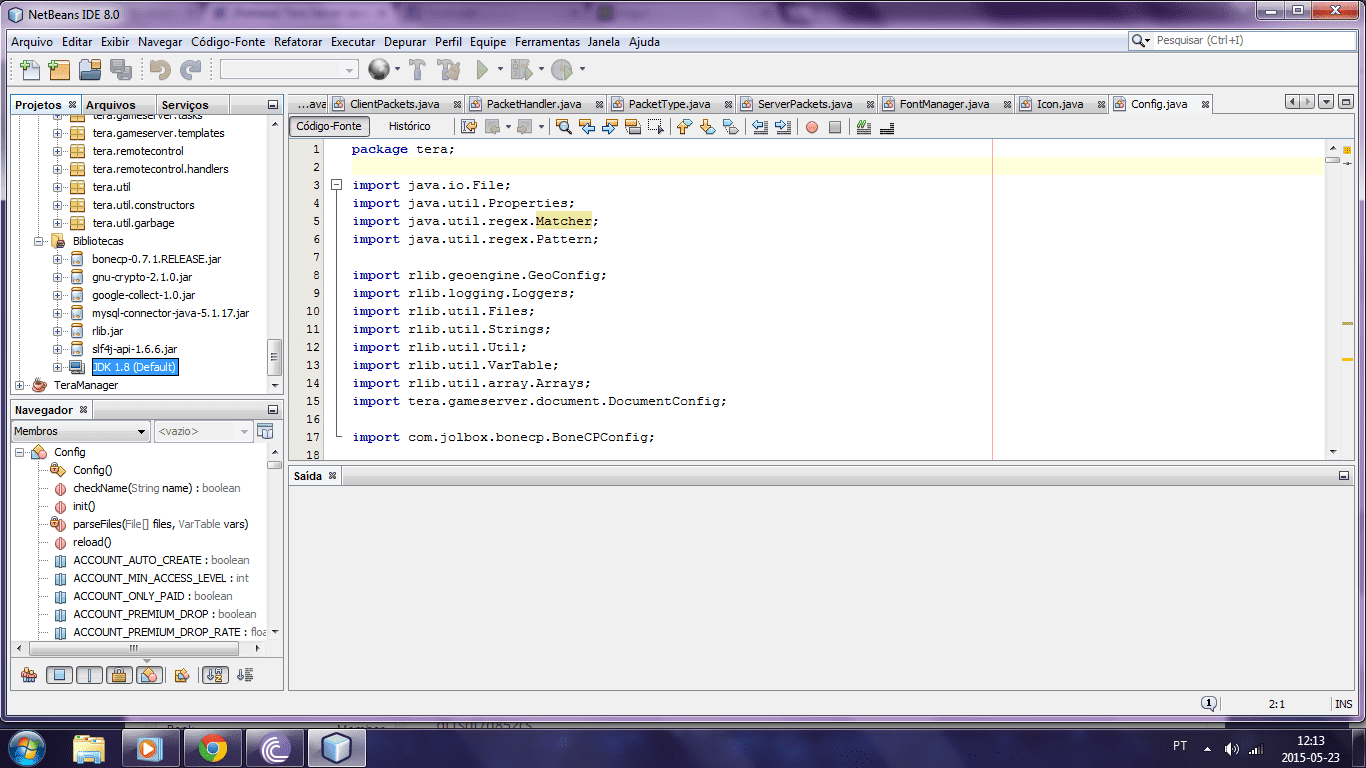1366x768 pixels.
Task: Click the Debug Project icon
Action: click(521, 69)
